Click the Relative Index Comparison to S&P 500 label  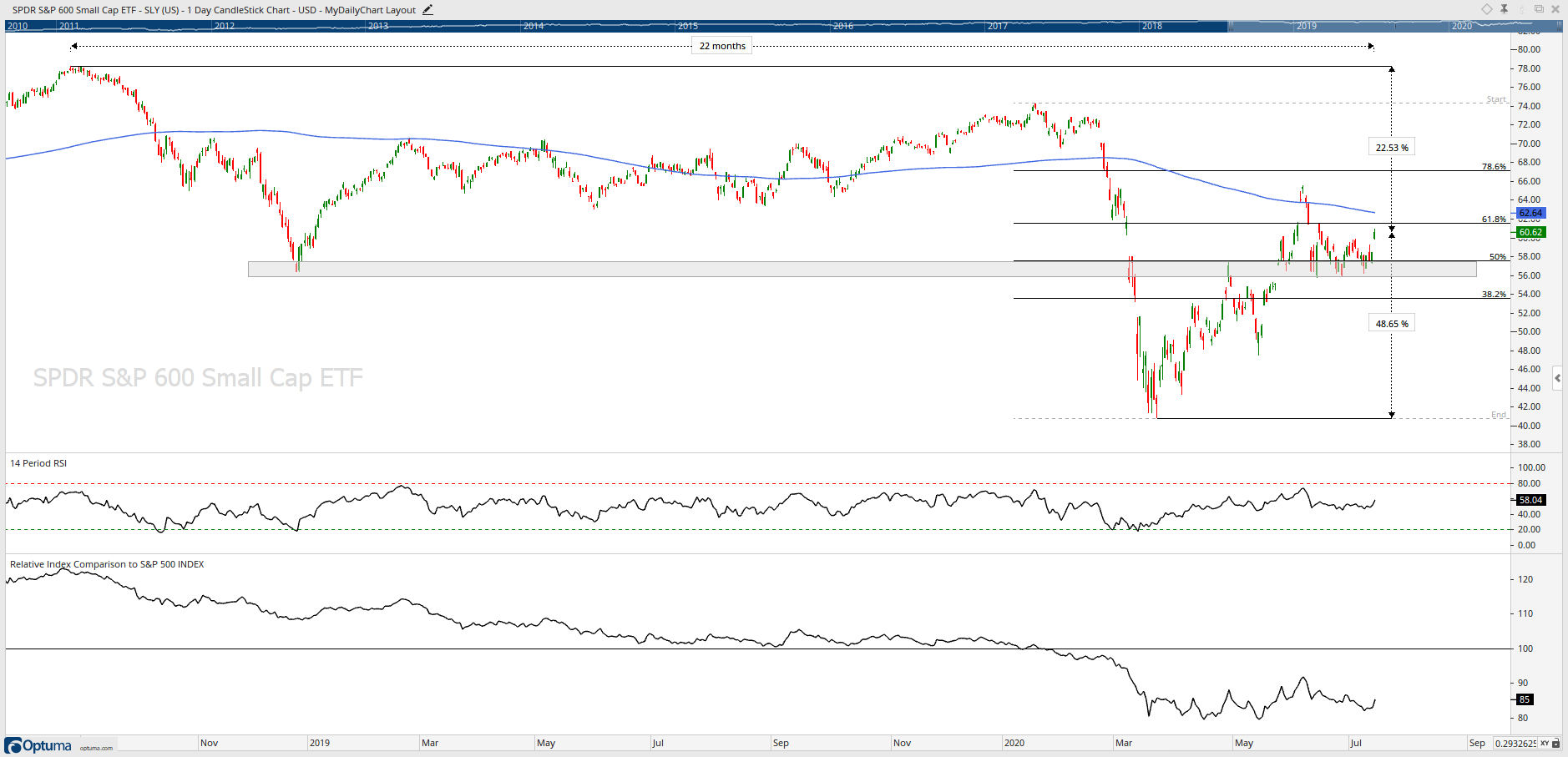tap(107, 564)
